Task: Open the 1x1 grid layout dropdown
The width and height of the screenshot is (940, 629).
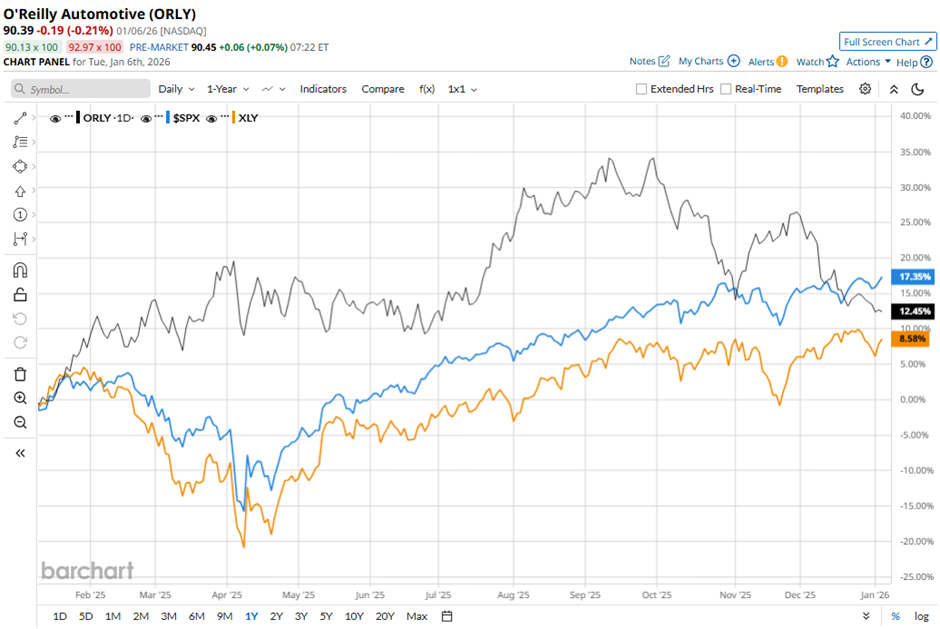Action: point(462,89)
